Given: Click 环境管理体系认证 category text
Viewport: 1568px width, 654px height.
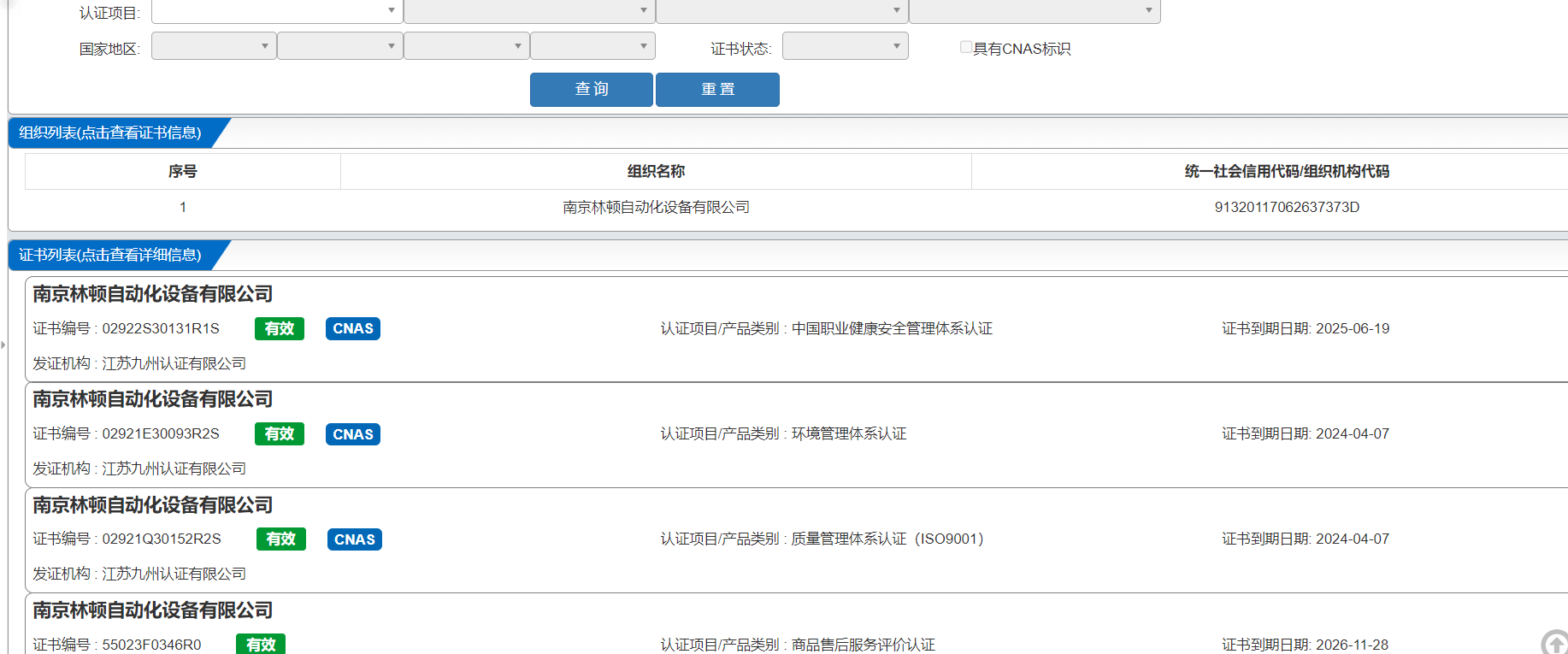Looking at the screenshot, I should 849,434.
